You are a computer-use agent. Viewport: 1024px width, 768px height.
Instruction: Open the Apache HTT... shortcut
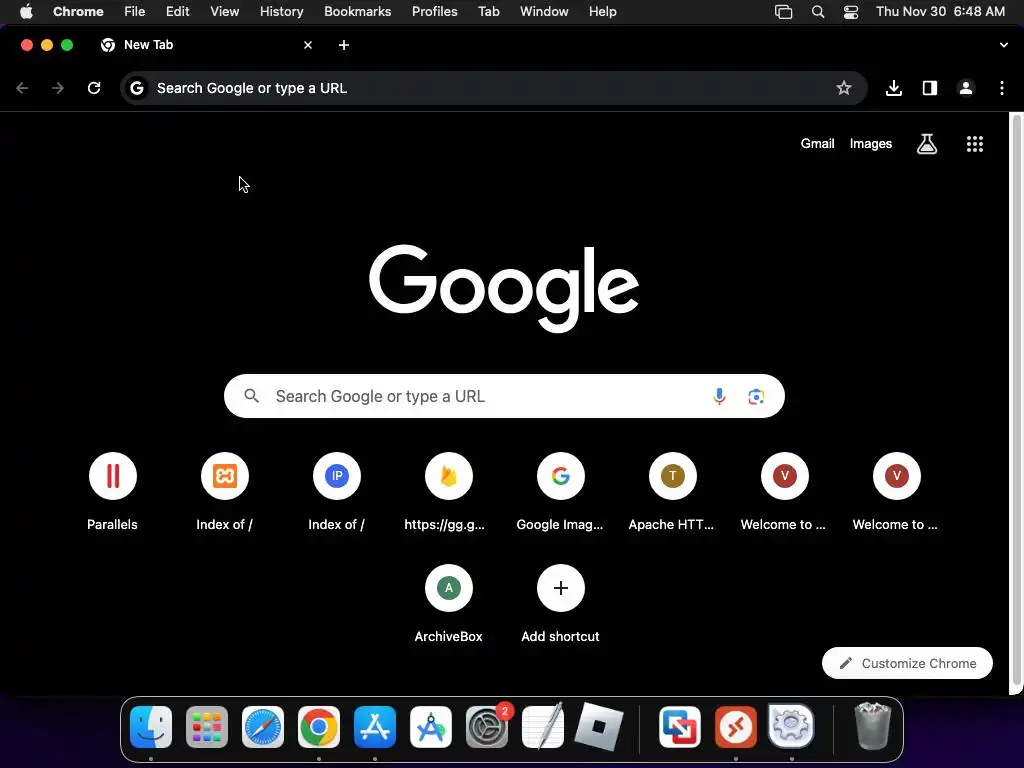pos(673,491)
